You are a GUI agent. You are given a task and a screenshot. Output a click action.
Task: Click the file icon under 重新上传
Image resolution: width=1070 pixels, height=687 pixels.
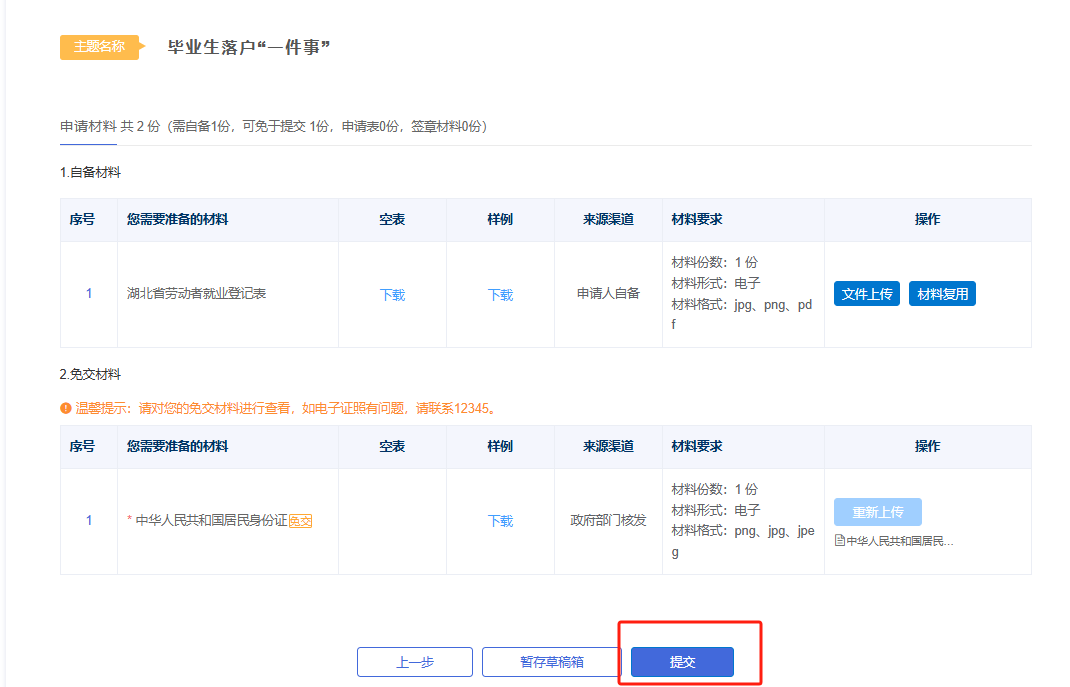[x=840, y=541]
